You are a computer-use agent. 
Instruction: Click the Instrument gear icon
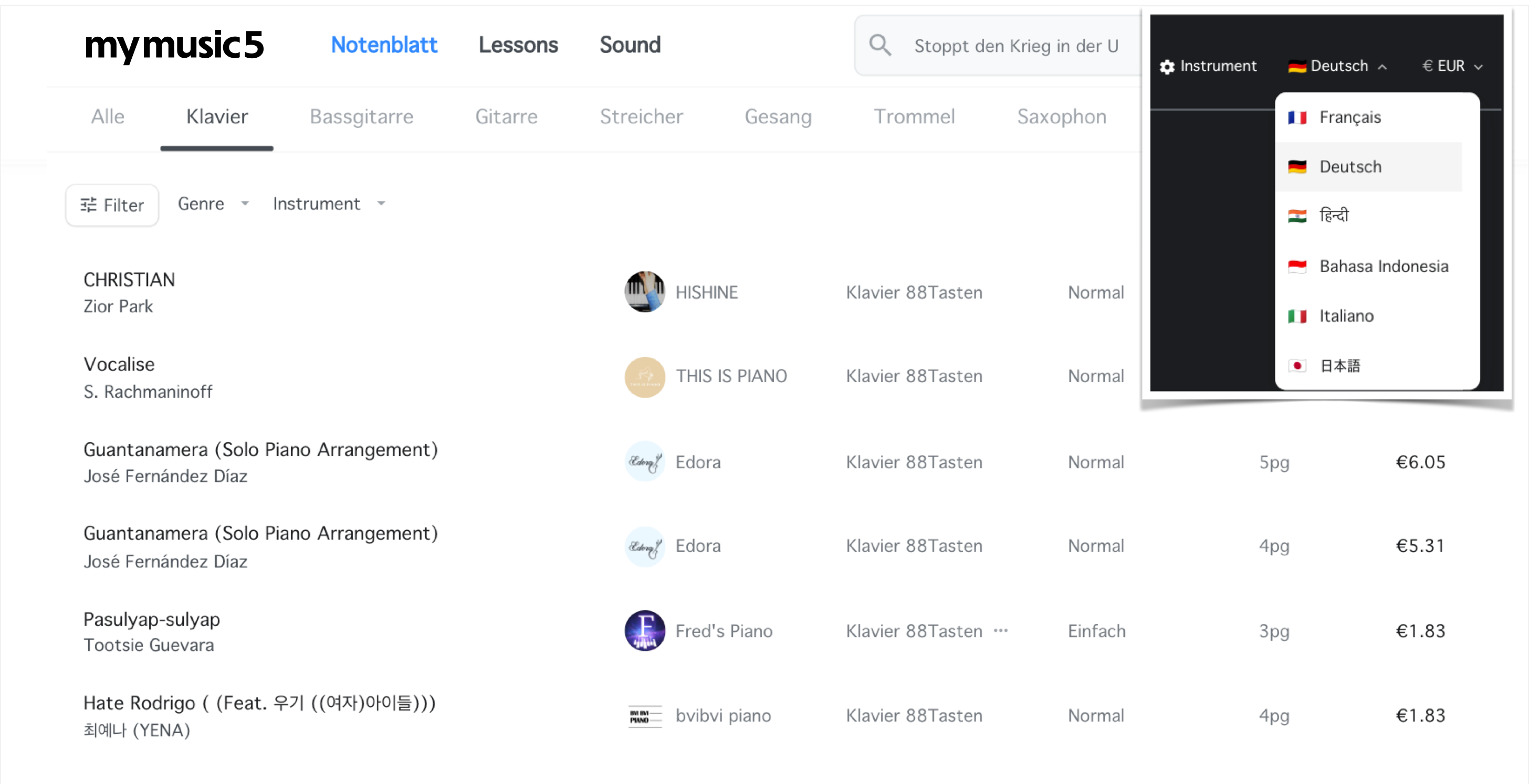pyautogui.click(x=1167, y=67)
